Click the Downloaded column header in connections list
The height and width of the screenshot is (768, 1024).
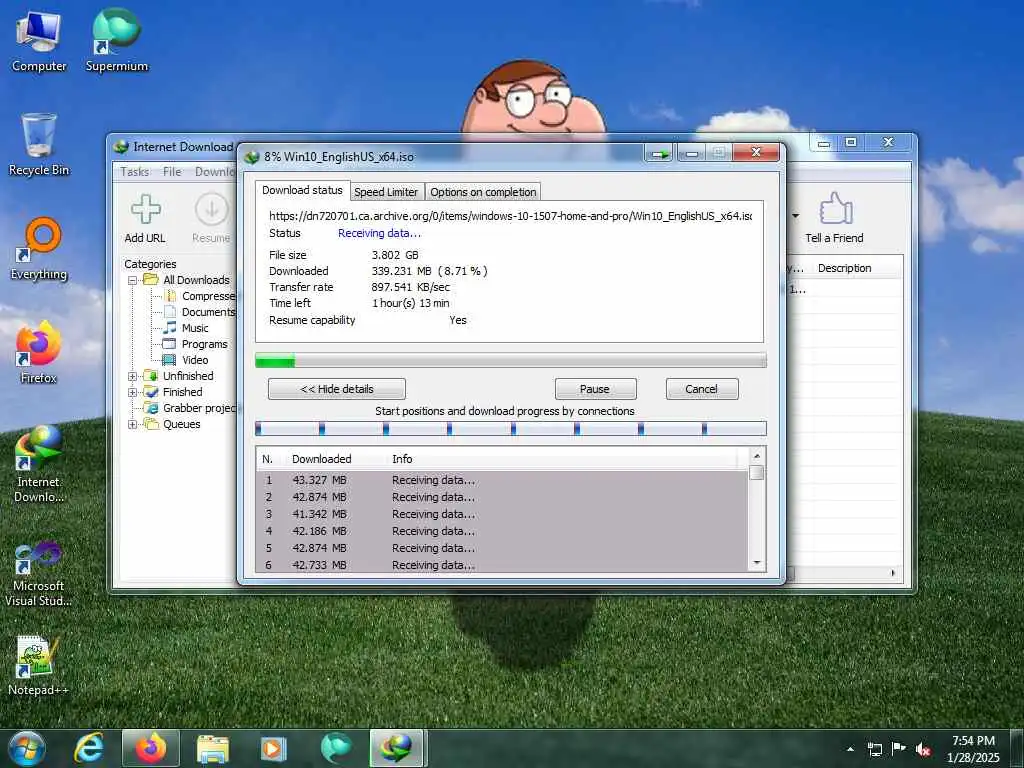pos(321,459)
